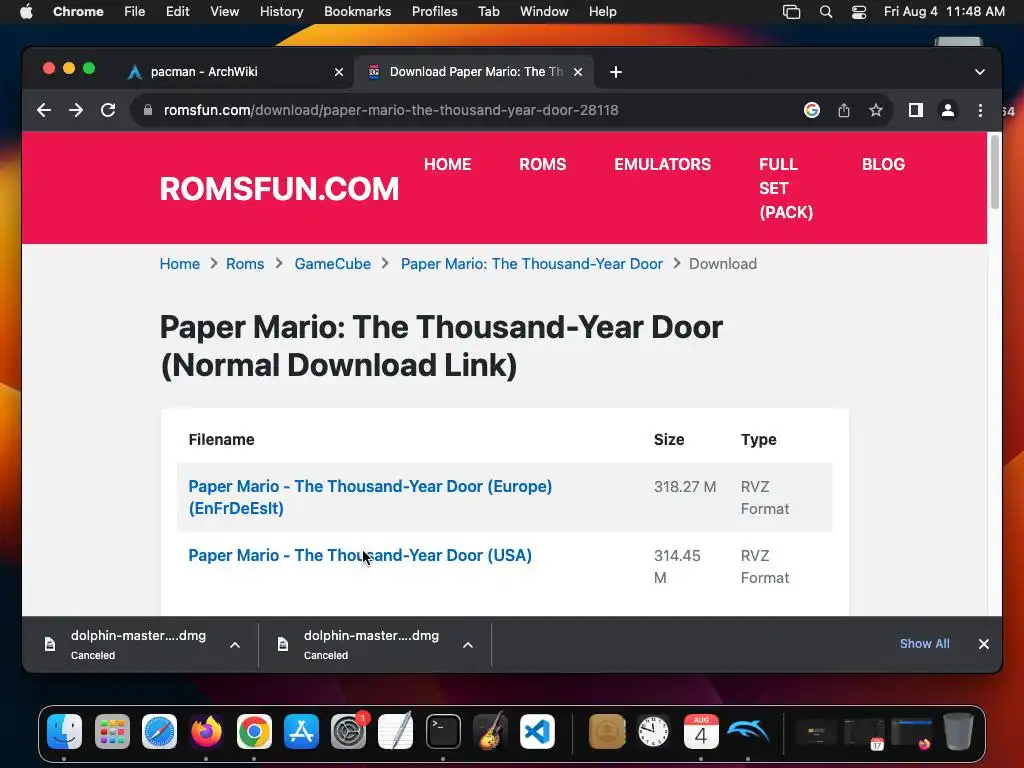
Task: Open the Google icon in address bar
Action: (812, 110)
